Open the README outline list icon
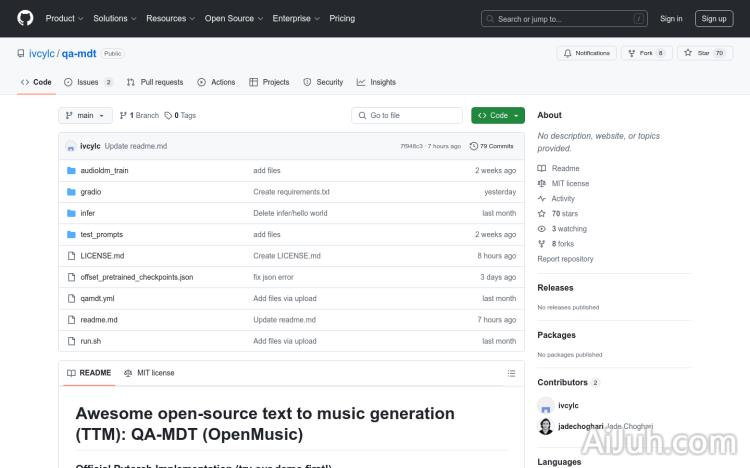Screen dimensions: 750x468 click(x=511, y=373)
